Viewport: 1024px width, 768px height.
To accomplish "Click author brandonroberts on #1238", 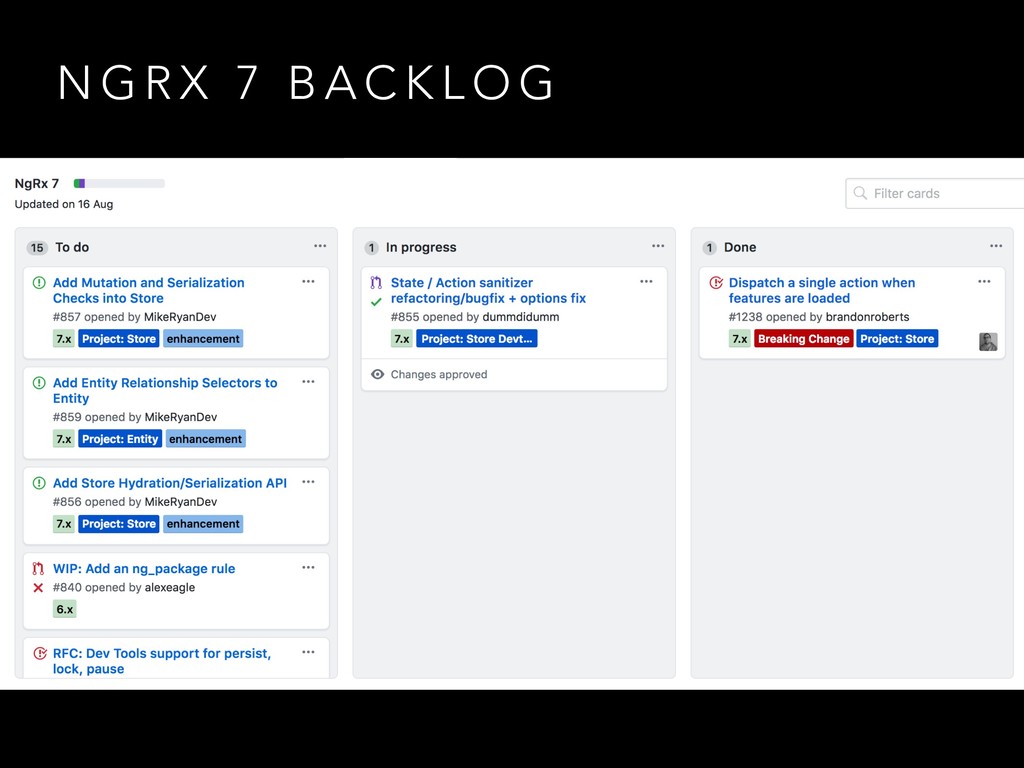I will tap(867, 317).
